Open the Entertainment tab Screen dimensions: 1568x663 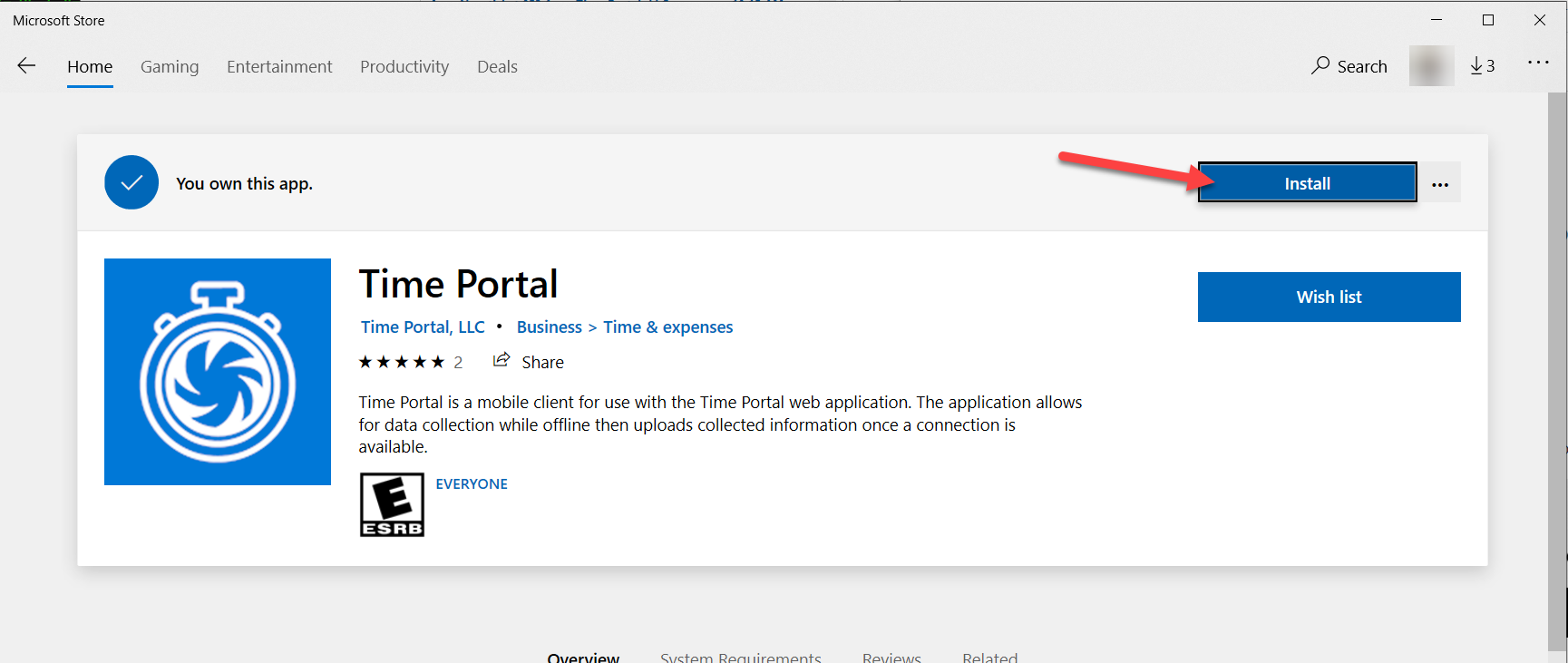tap(279, 67)
